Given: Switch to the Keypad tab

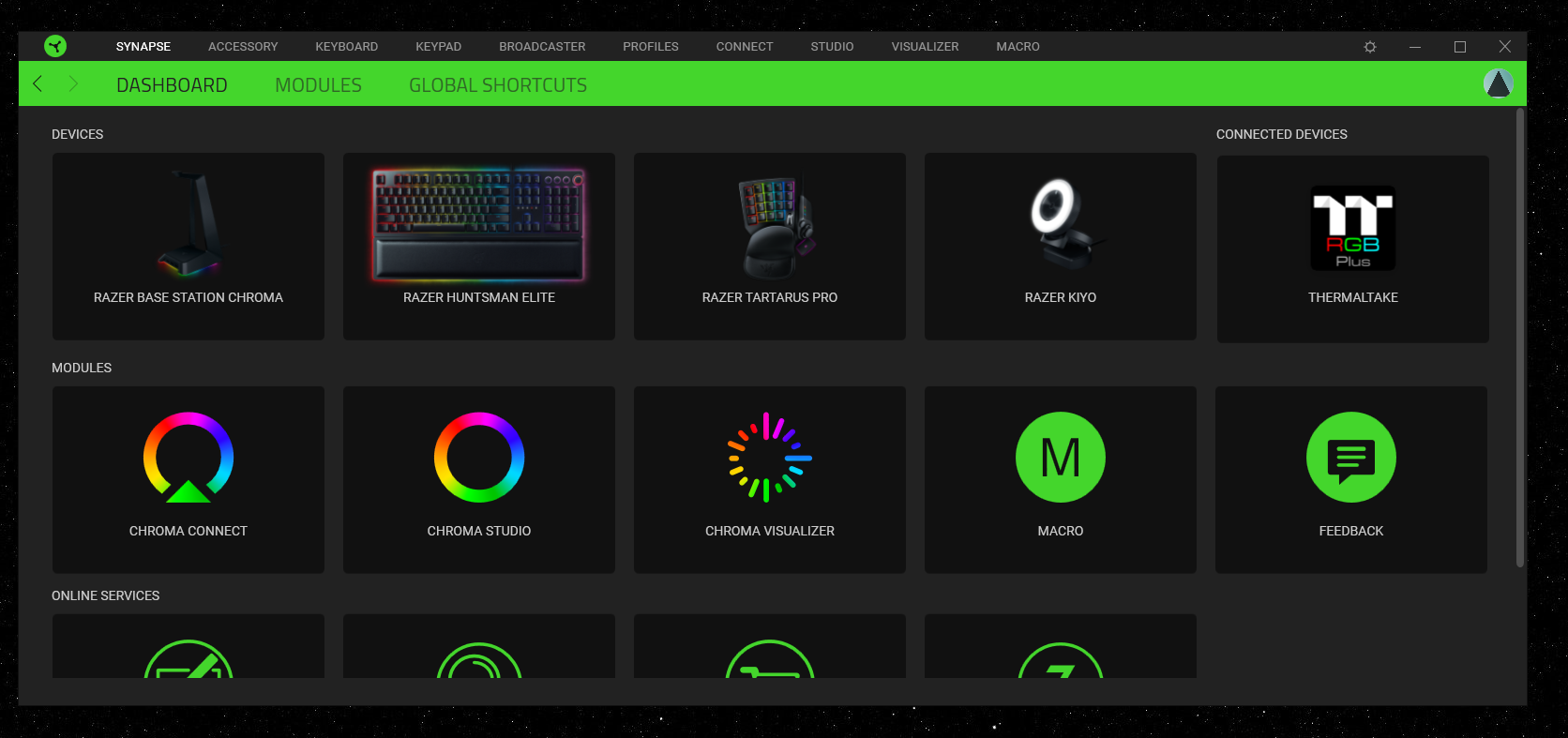Looking at the screenshot, I should [x=439, y=47].
